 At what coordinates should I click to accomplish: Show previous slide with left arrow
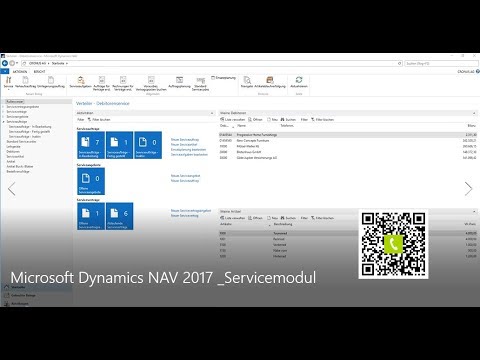pos(12,189)
